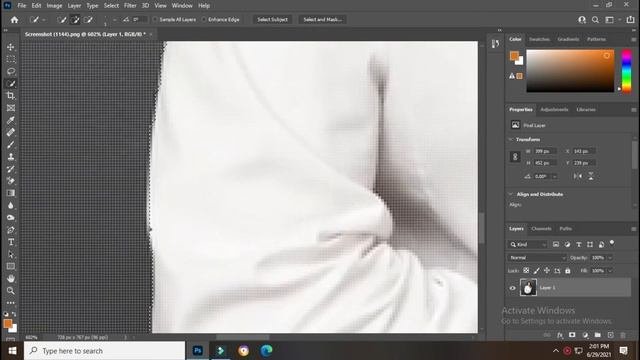Go to Photoshop Home screen

[14, 20]
